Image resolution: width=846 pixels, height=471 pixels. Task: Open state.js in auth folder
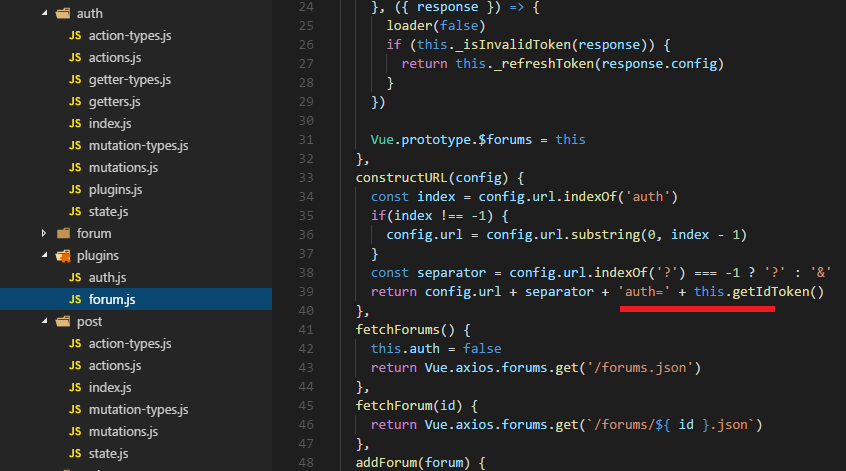108,211
